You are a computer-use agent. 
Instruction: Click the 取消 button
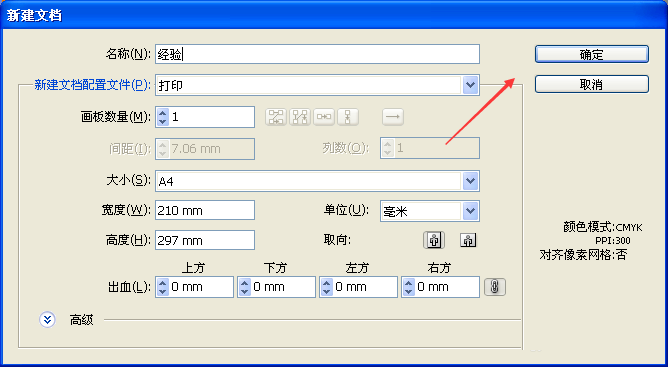click(x=592, y=84)
